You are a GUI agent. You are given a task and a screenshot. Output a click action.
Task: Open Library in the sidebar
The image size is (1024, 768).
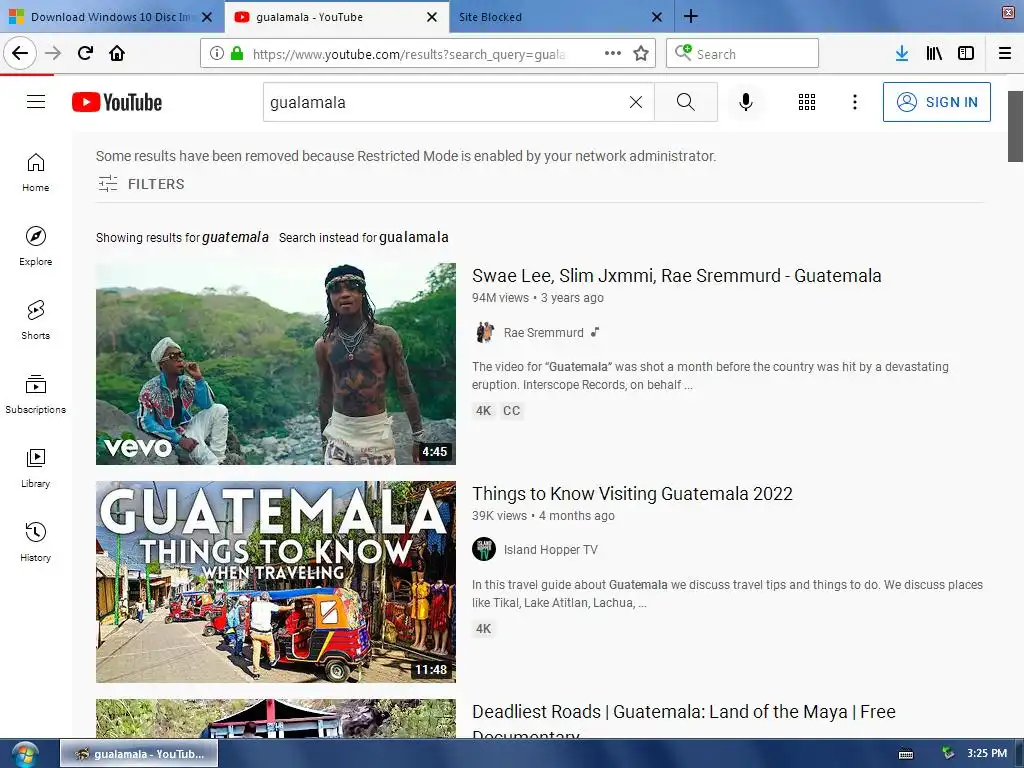click(36, 468)
